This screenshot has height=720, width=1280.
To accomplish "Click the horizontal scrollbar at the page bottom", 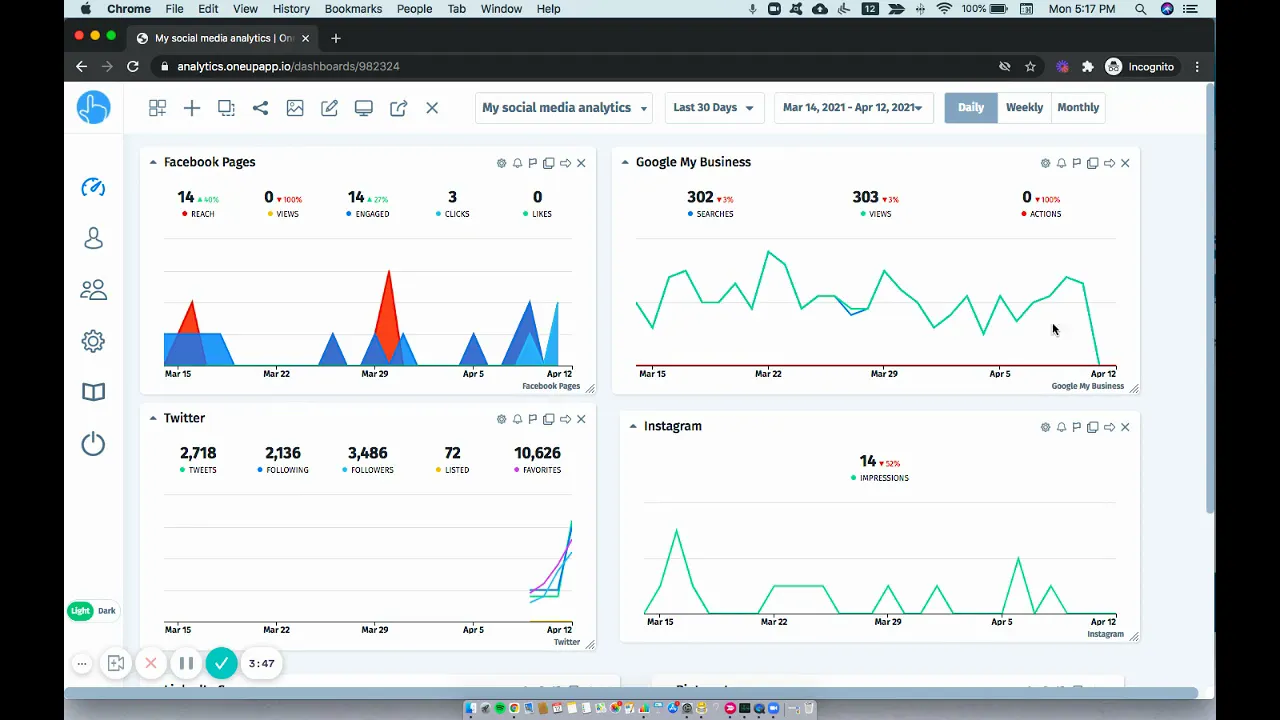I will [x=631, y=692].
